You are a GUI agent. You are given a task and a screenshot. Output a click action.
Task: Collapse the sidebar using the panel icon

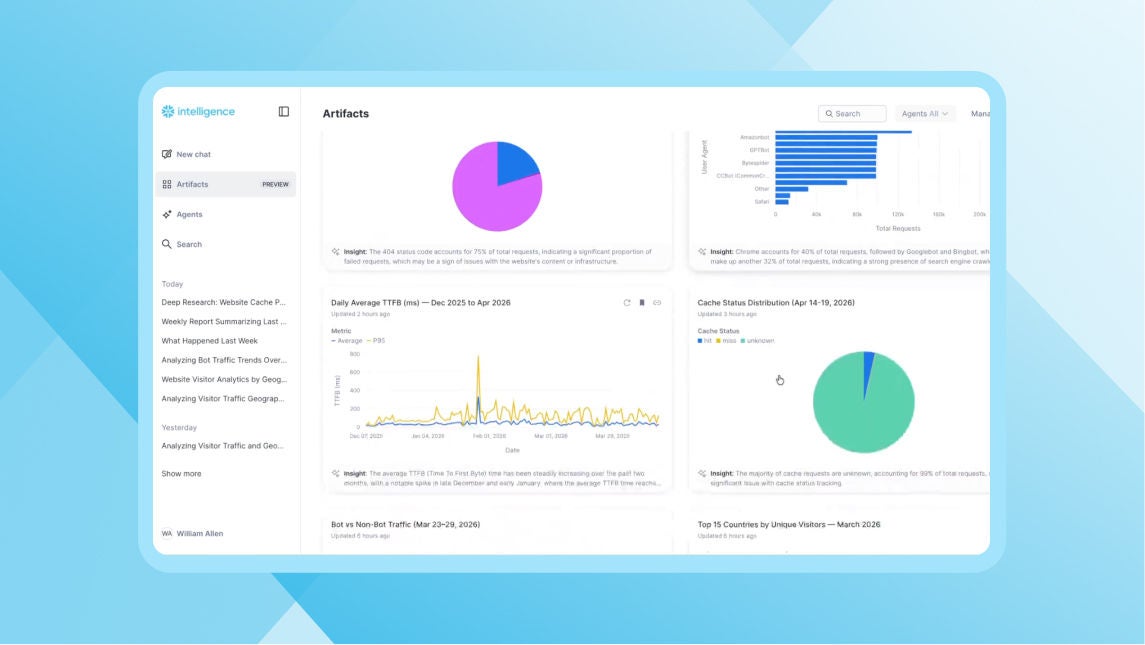[x=283, y=112]
